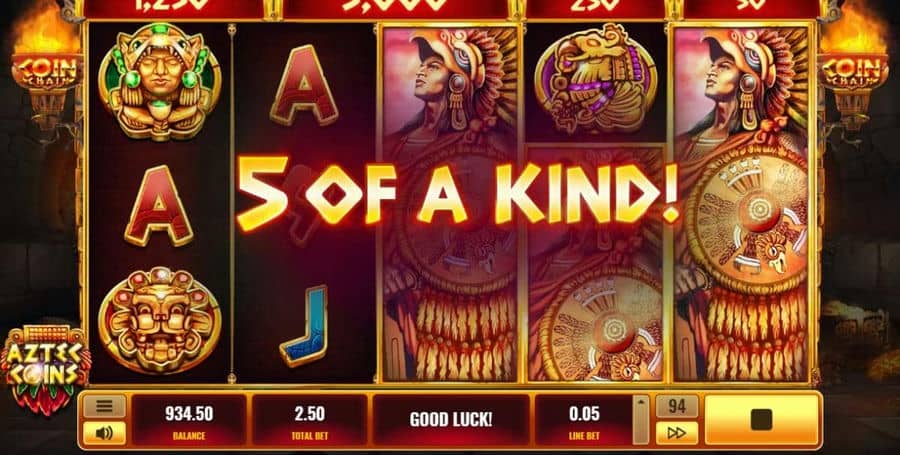Click the Good Luck message panel
The width and height of the screenshot is (900, 455).
point(451,419)
